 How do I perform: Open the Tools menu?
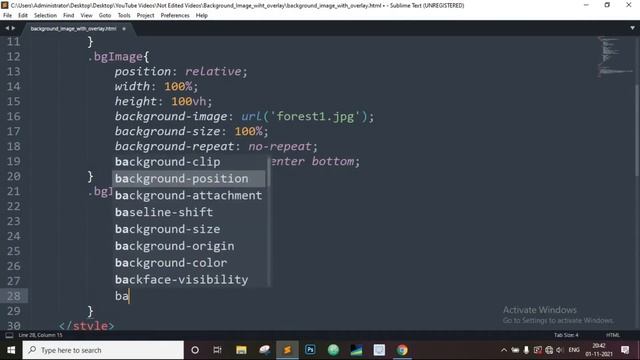coord(124,15)
